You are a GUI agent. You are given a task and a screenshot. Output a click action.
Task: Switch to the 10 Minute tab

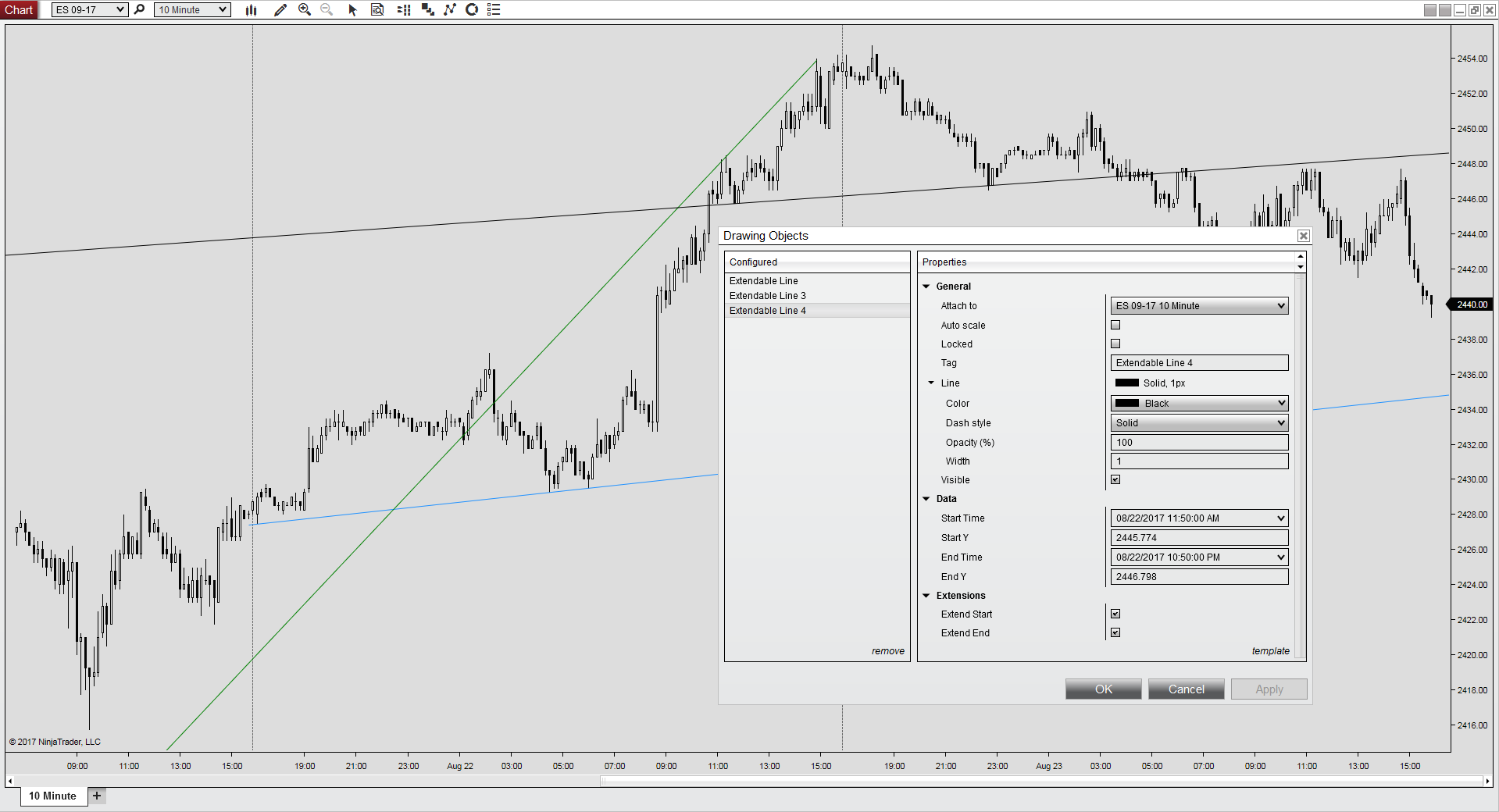tap(53, 796)
